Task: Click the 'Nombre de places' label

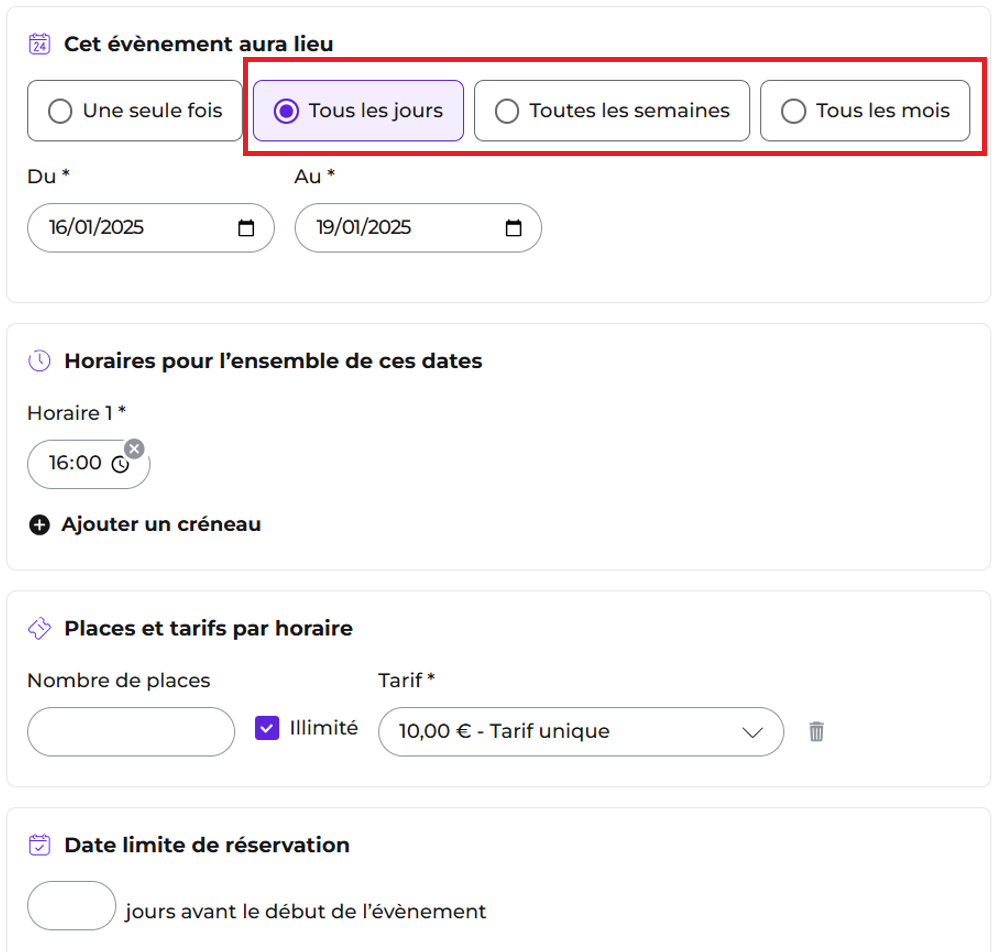Action: click(119, 680)
